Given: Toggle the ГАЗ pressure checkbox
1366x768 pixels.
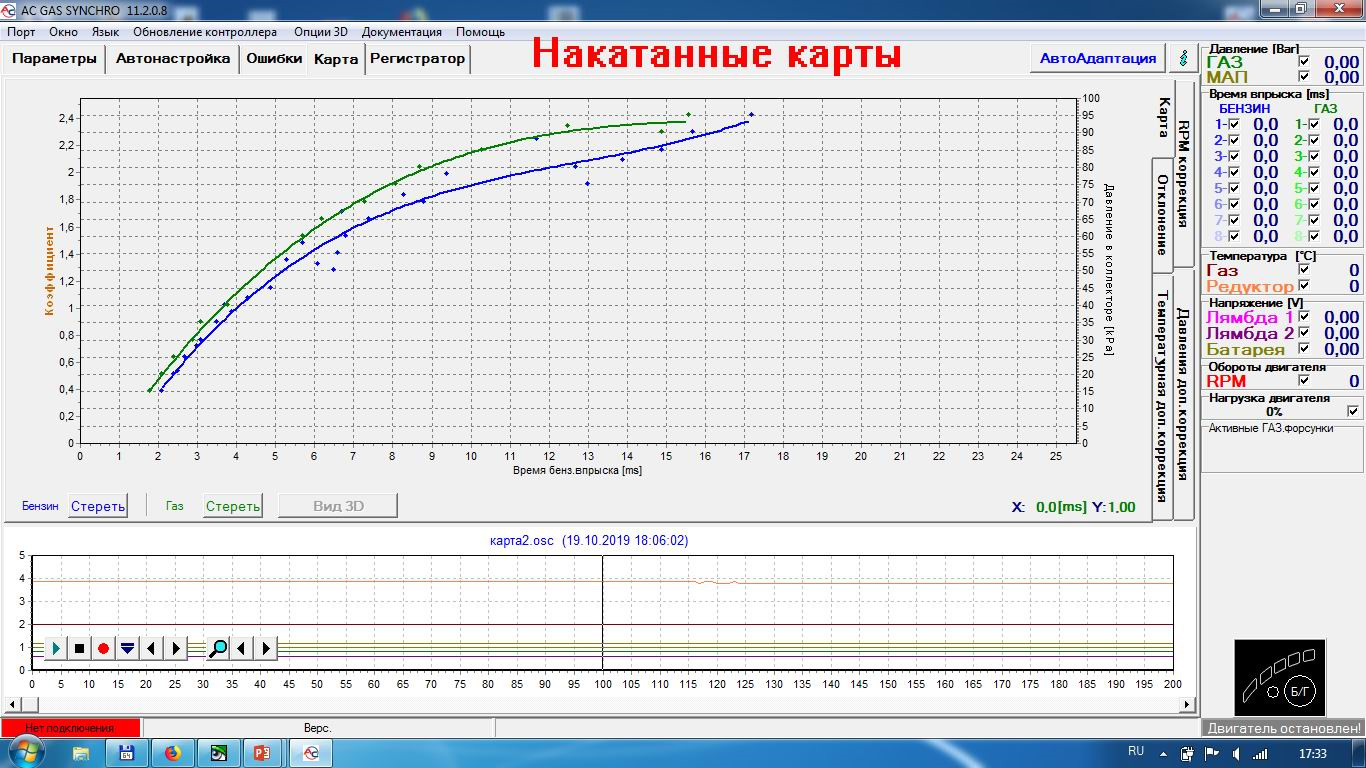Looking at the screenshot, I should [1304, 62].
